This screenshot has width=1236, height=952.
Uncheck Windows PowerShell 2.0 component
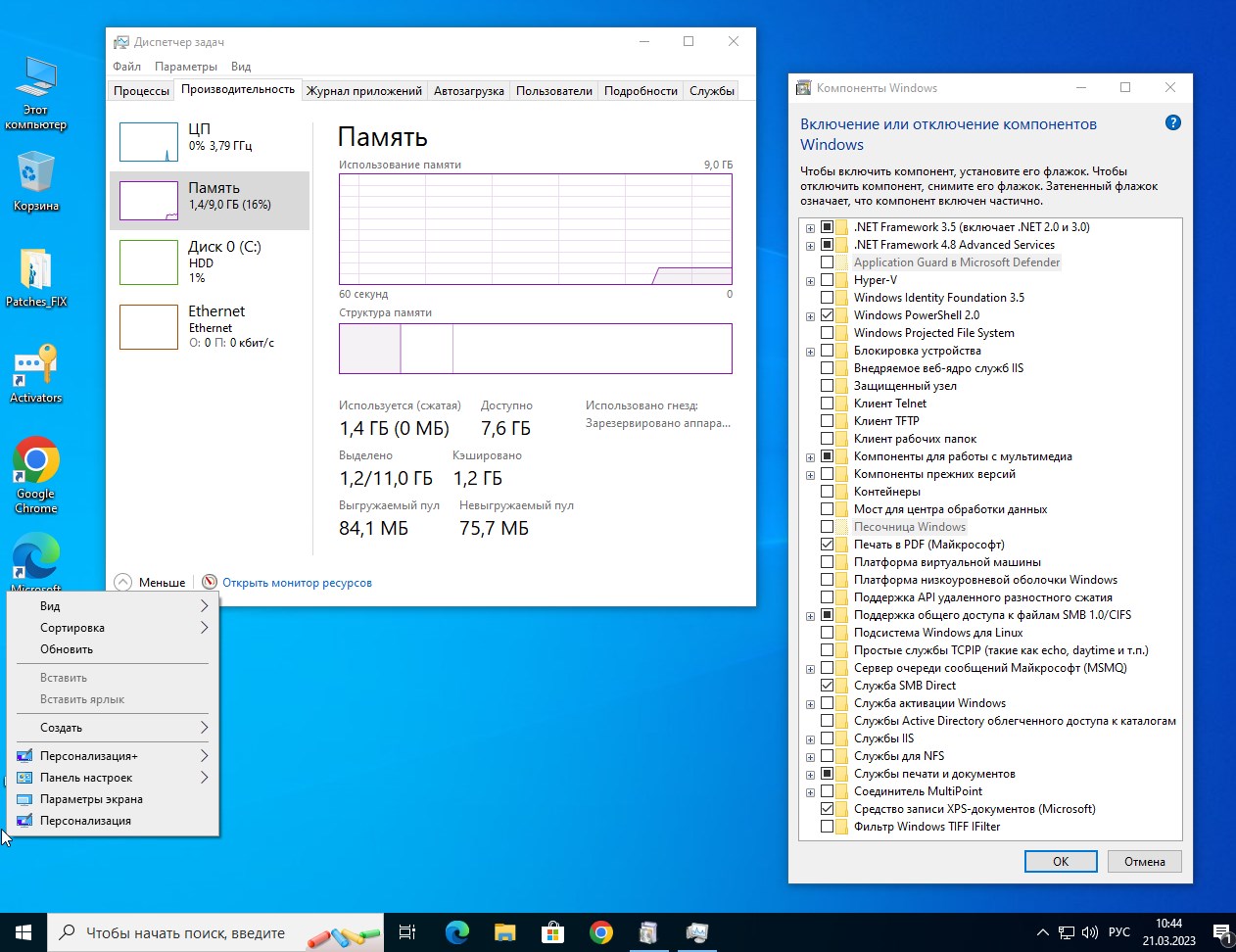click(x=828, y=315)
